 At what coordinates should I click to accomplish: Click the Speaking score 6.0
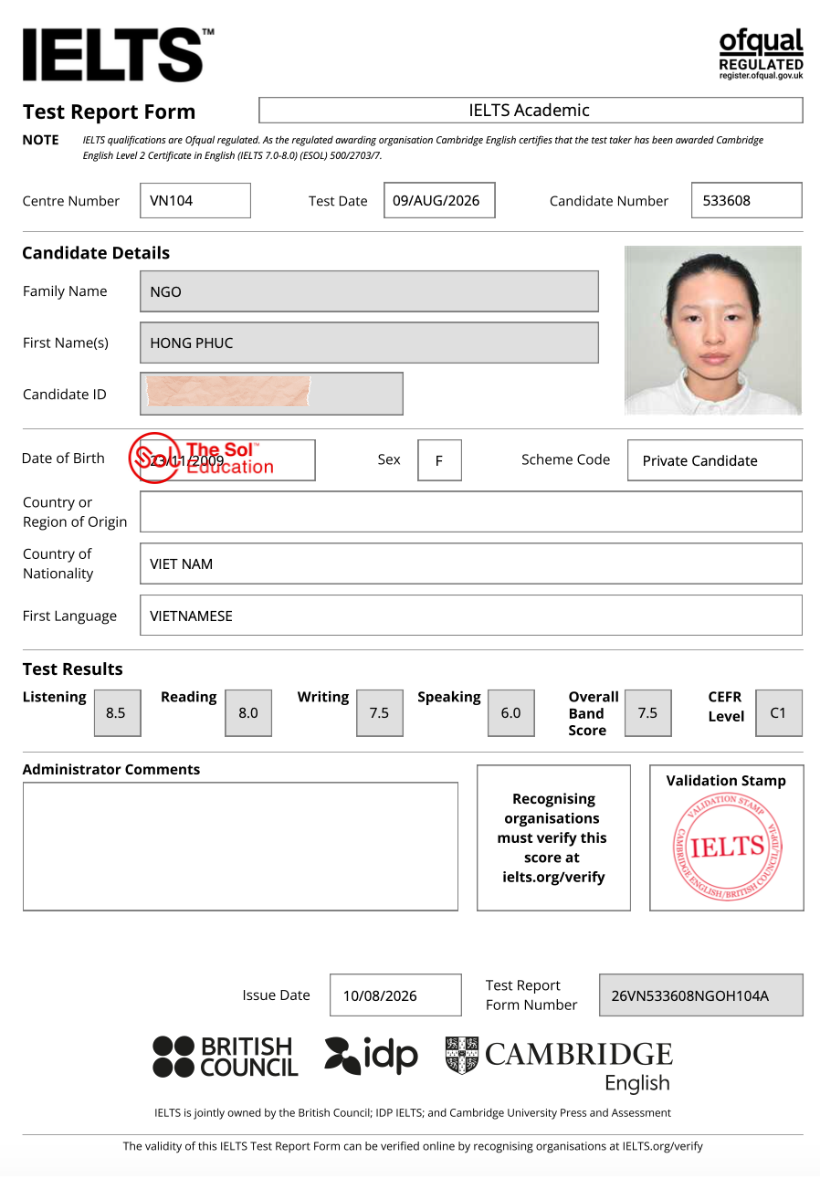click(512, 713)
